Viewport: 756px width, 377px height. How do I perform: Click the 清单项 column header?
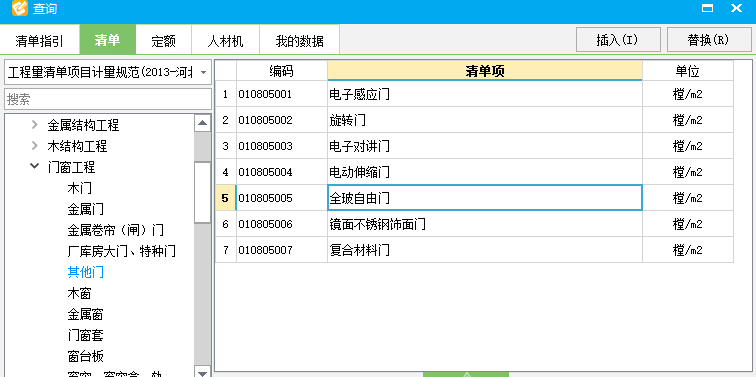(x=485, y=71)
